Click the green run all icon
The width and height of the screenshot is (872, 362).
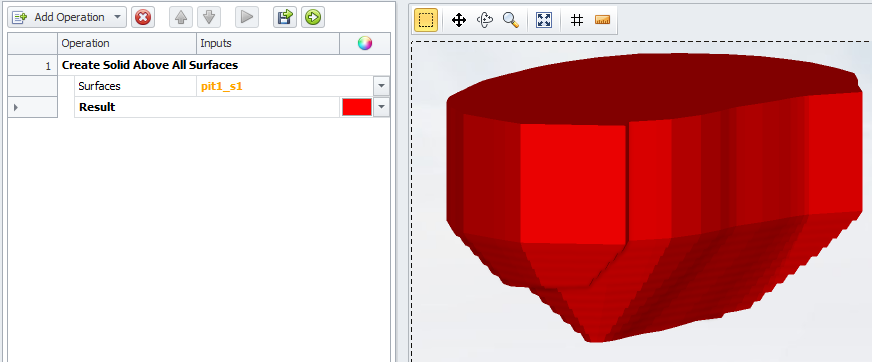point(313,18)
